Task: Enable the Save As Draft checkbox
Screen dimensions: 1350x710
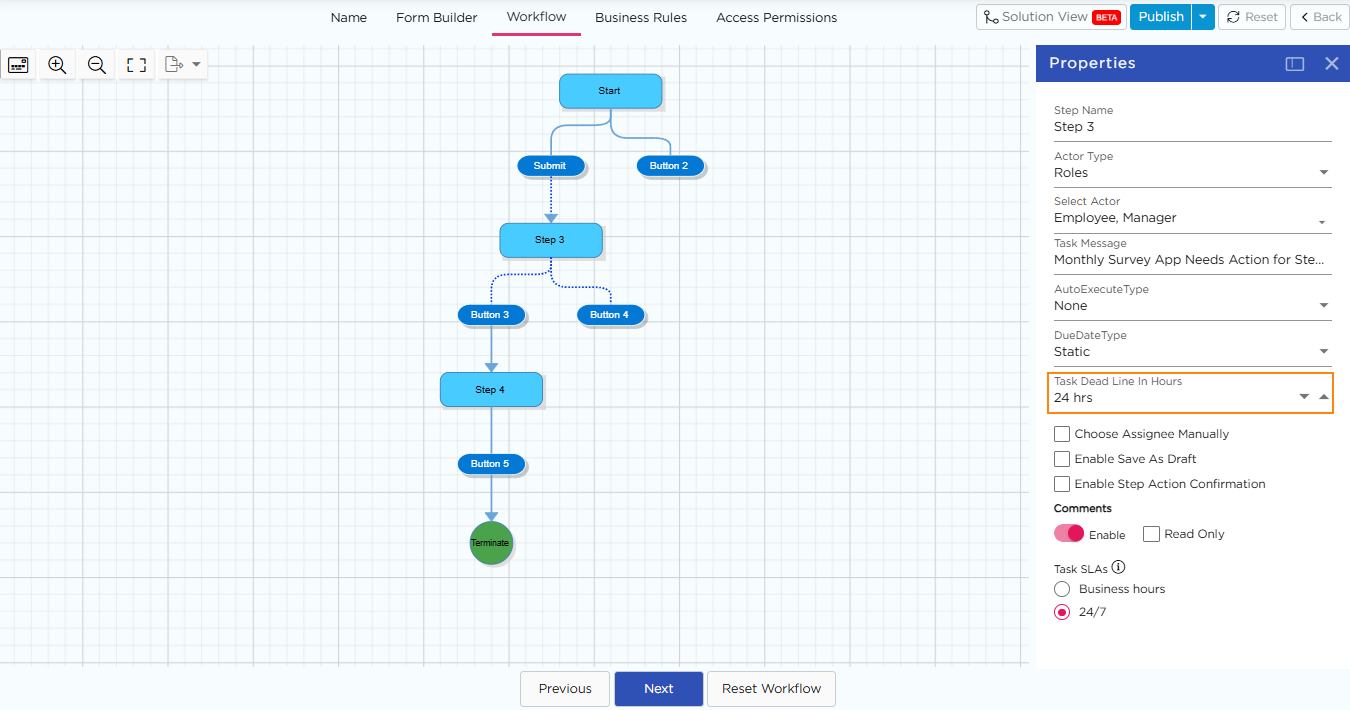Action: tap(1062, 459)
